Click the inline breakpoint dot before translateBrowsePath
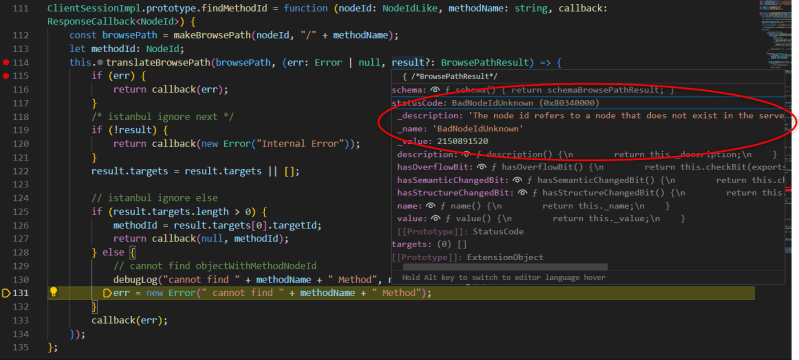799x360 pixels. (100, 63)
